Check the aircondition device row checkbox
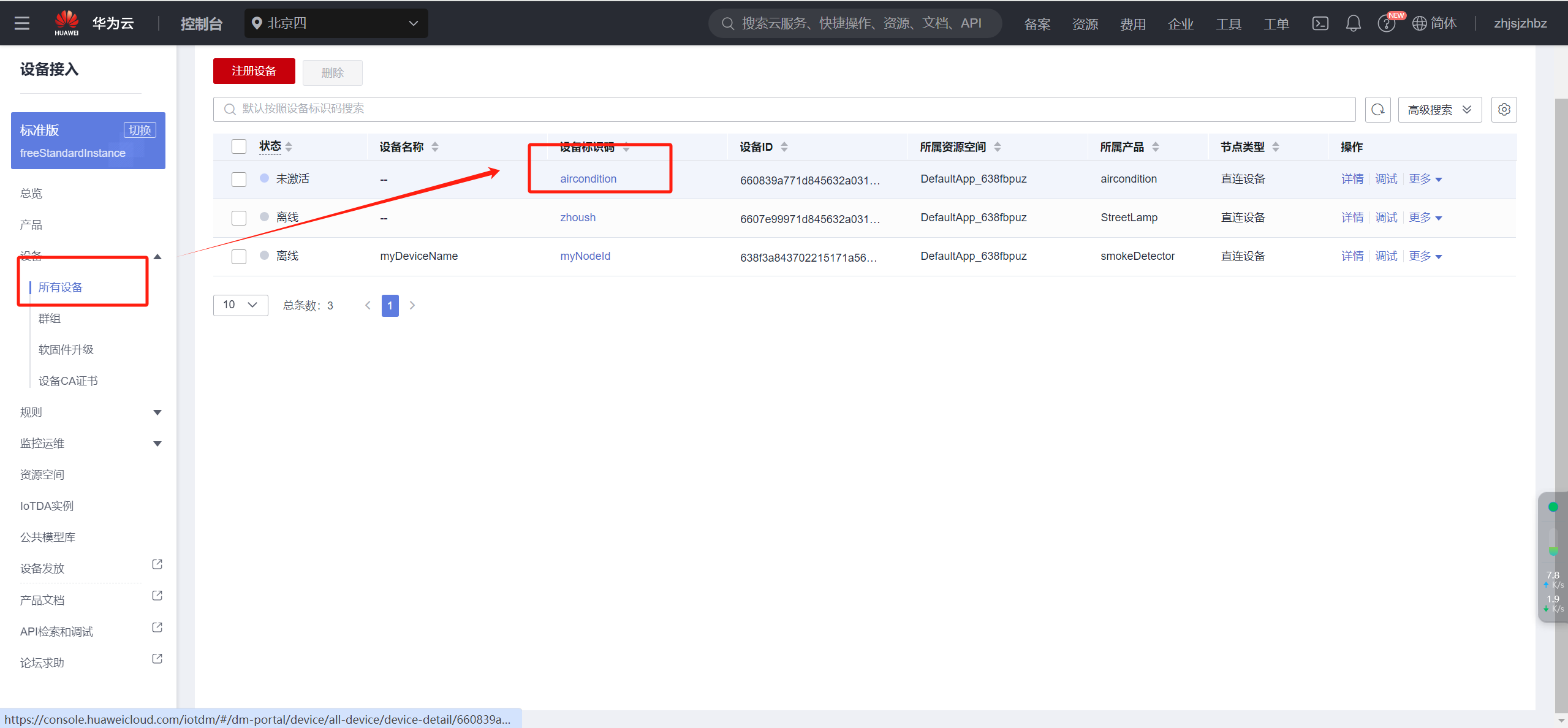 239,180
